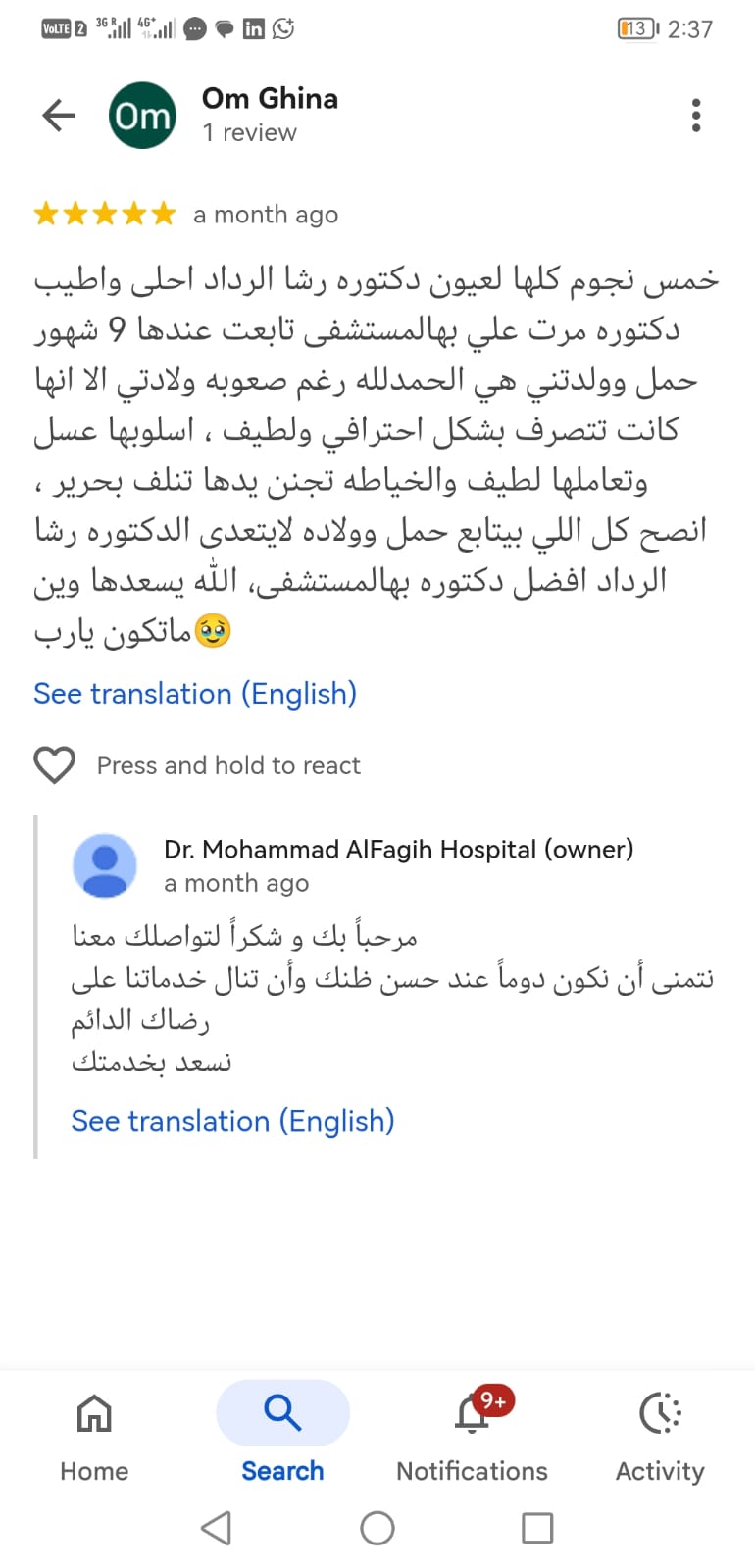Tap the hospital owner avatar icon
755x1568 pixels.
(x=105, y=865)
